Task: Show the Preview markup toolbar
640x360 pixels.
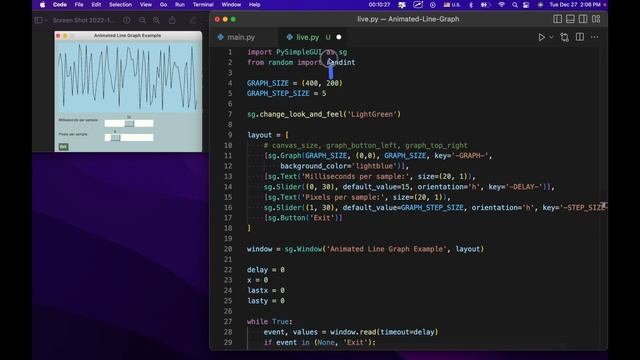Action: [x=193, y=20]
